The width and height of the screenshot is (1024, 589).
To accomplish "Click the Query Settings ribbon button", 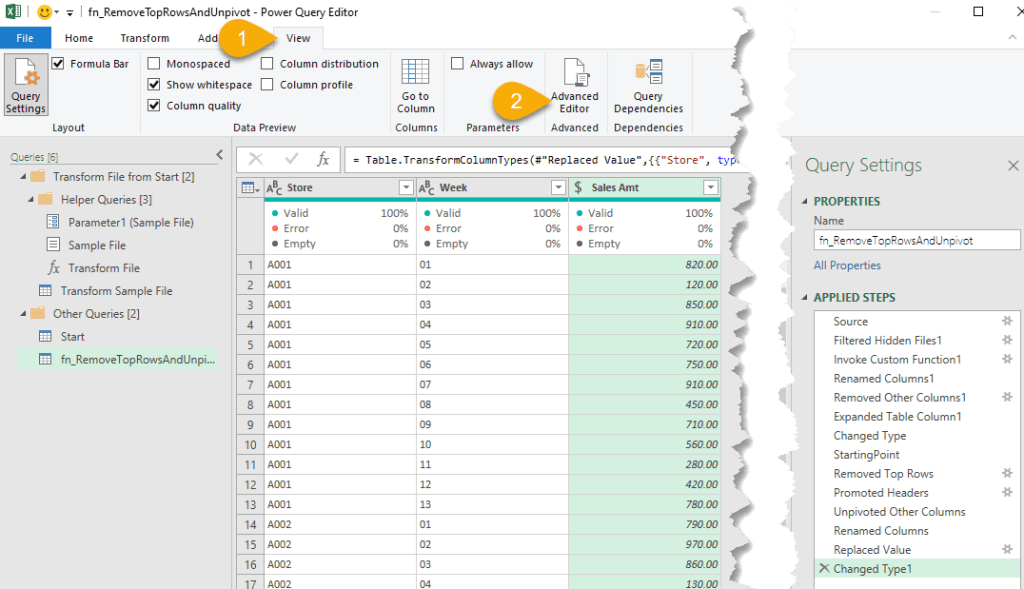I will [x=26, y=86].
